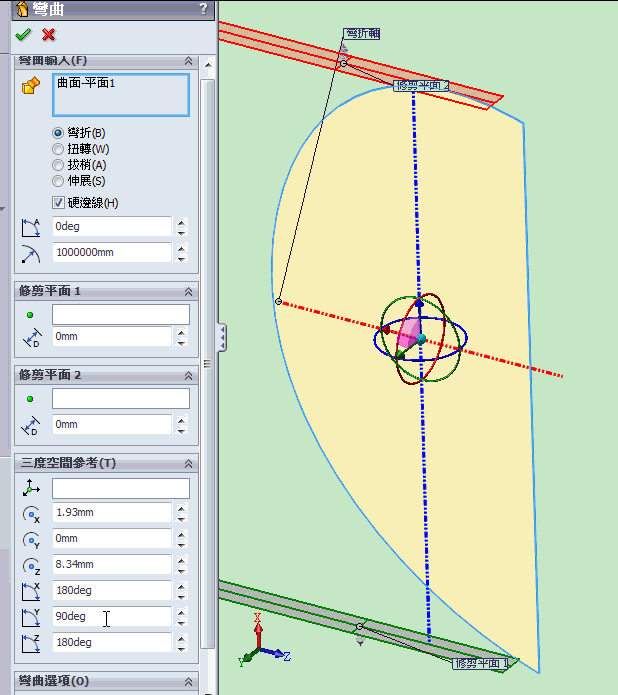The image size is (618, 695).
Task: Confirm the bend with the green checkmark
Action: (x=23, y=35)
